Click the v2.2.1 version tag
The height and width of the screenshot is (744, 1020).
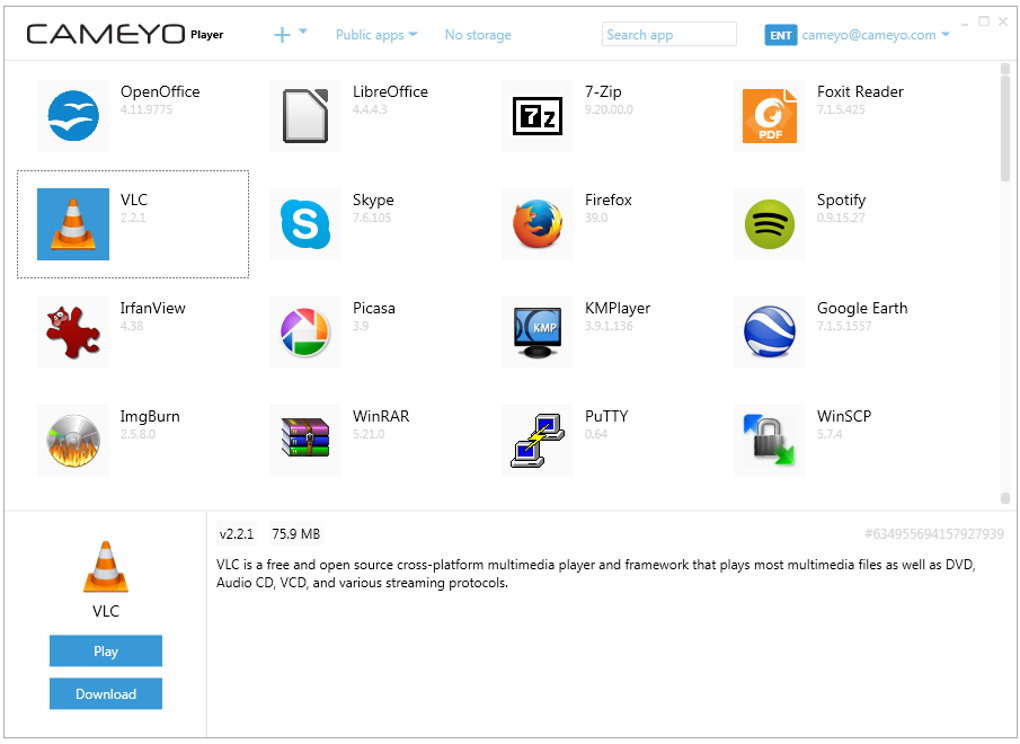[237, 534]
